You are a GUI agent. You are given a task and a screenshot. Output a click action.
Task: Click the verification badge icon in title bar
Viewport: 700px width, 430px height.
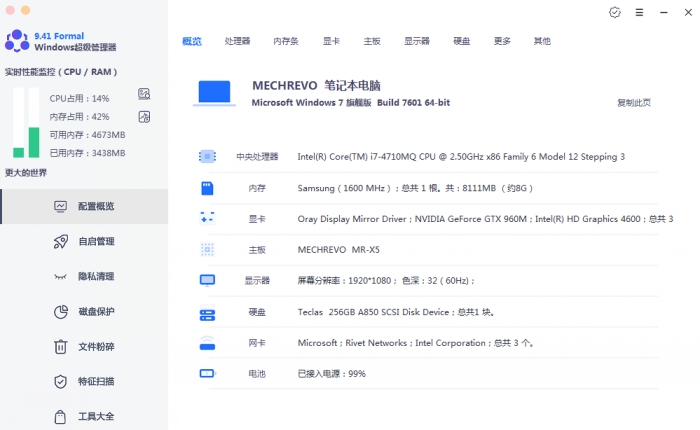[x=614, y=12]
